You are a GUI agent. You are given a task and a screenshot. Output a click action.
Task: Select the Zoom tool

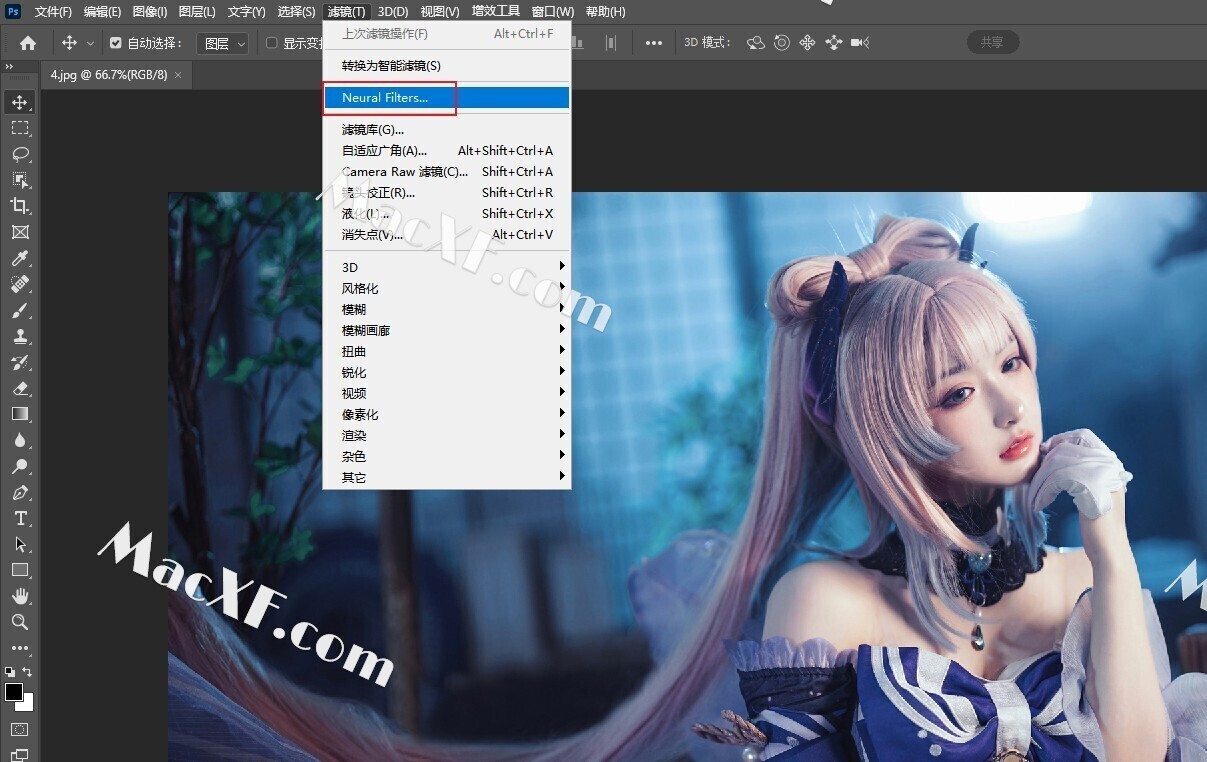[20, 622]
